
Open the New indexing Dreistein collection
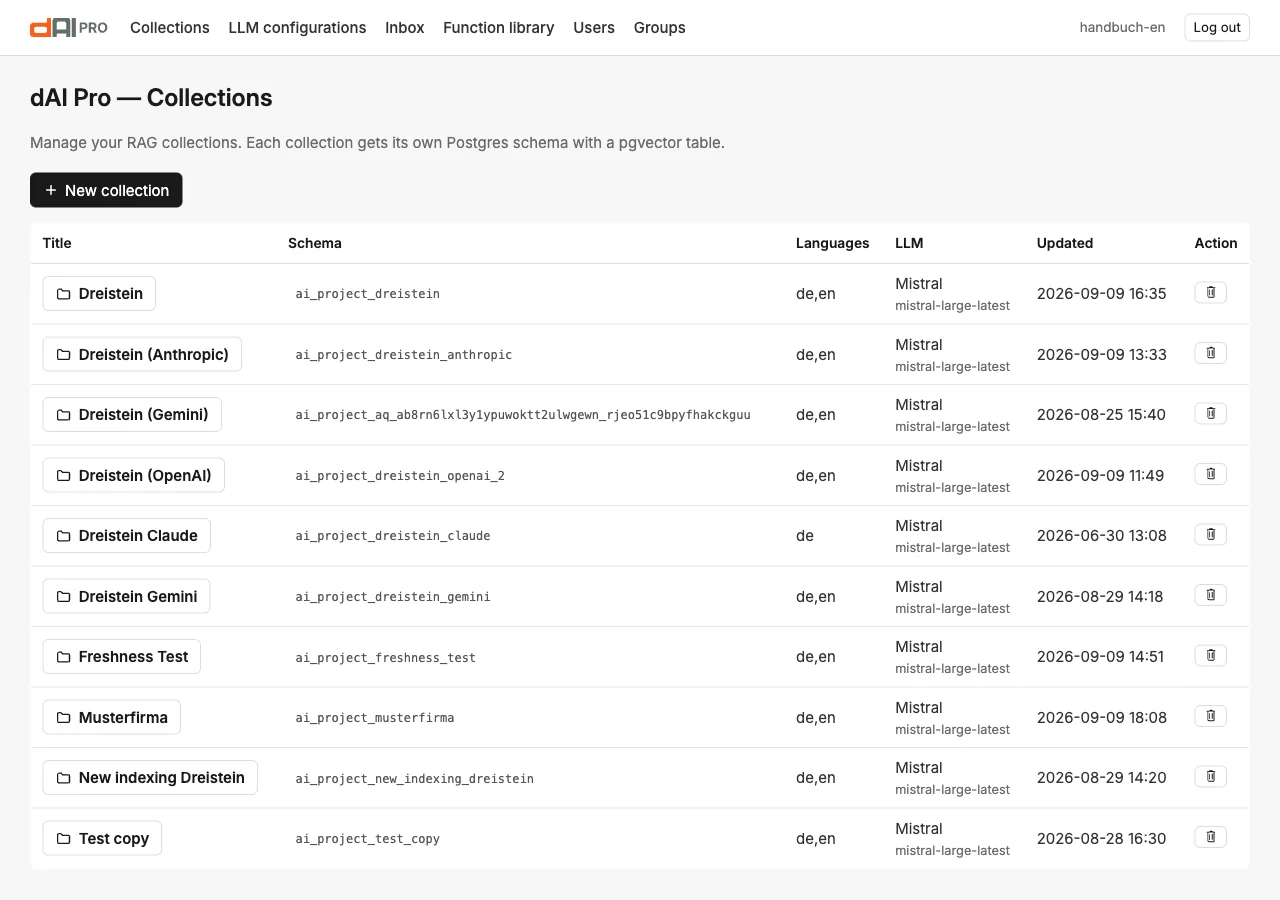pyautogui.click(x=150, y=778)
